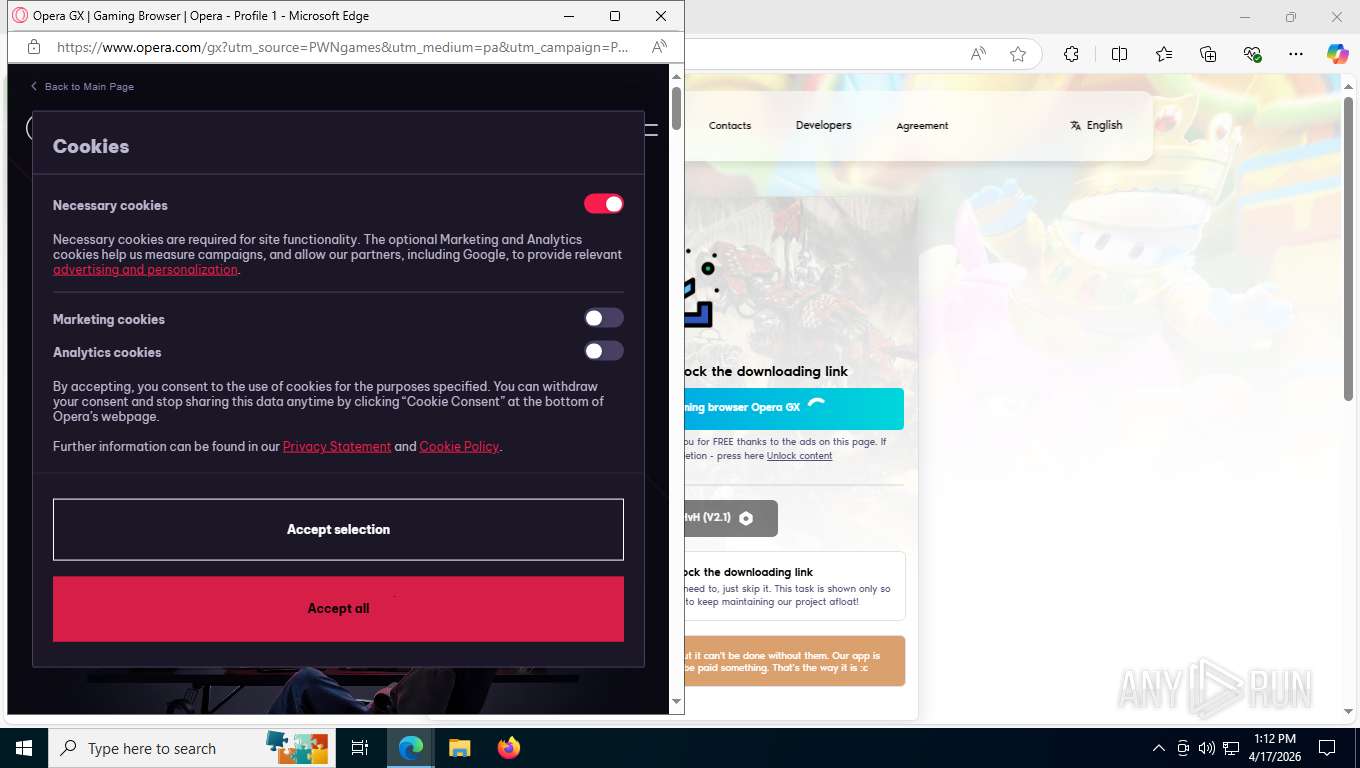Open File Explorer from the taskbar
Image resolution: width=1360 pixels, height=768 pixels.
pos(459,748)
